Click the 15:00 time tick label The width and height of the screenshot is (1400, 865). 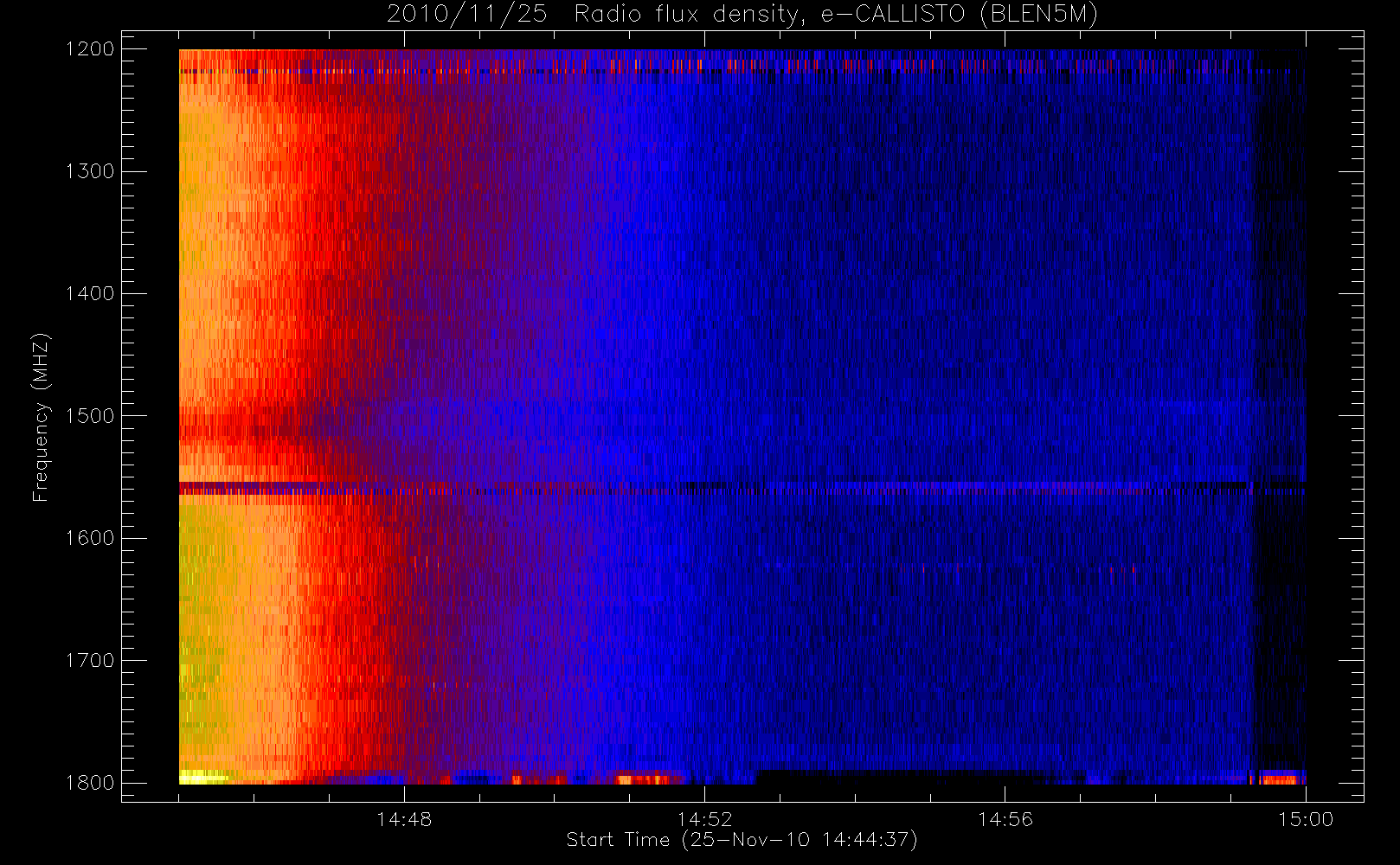point(1306,819)
